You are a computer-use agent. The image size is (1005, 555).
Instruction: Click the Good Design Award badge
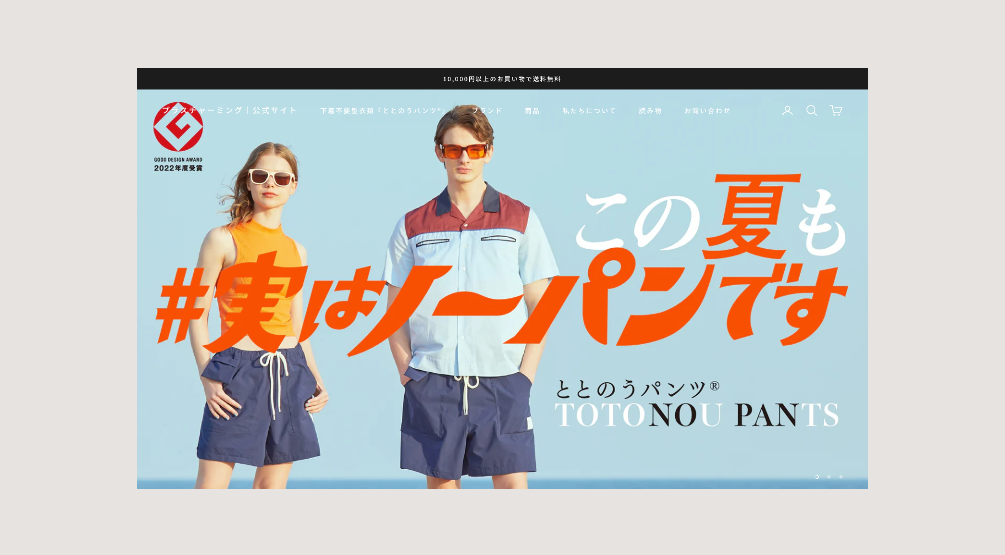[178, 138]
